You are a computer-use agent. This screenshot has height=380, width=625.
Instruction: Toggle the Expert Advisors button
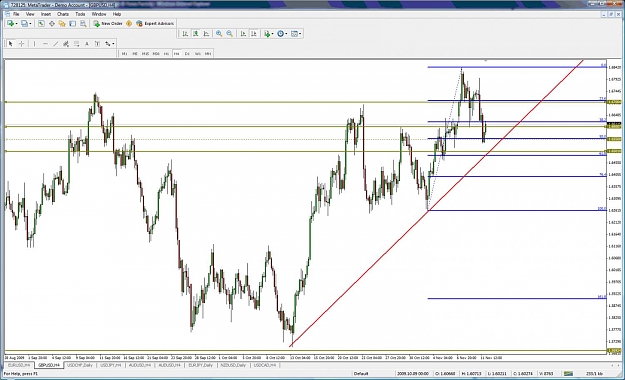click(x=155, y=24)
